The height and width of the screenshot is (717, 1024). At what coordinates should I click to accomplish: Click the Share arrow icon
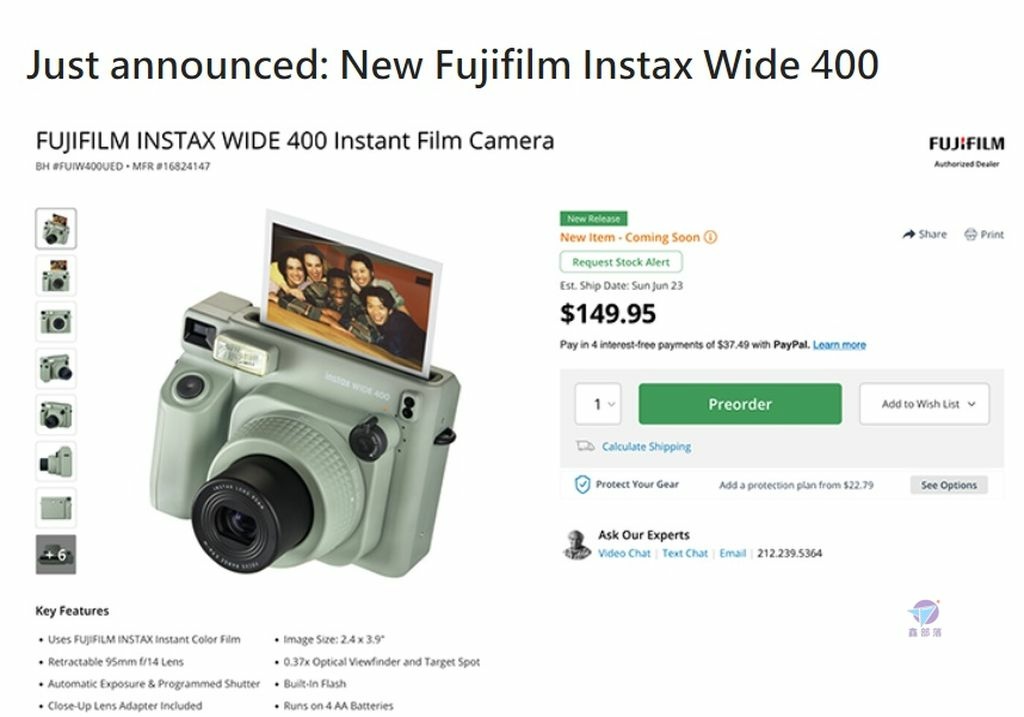(908, 234)
